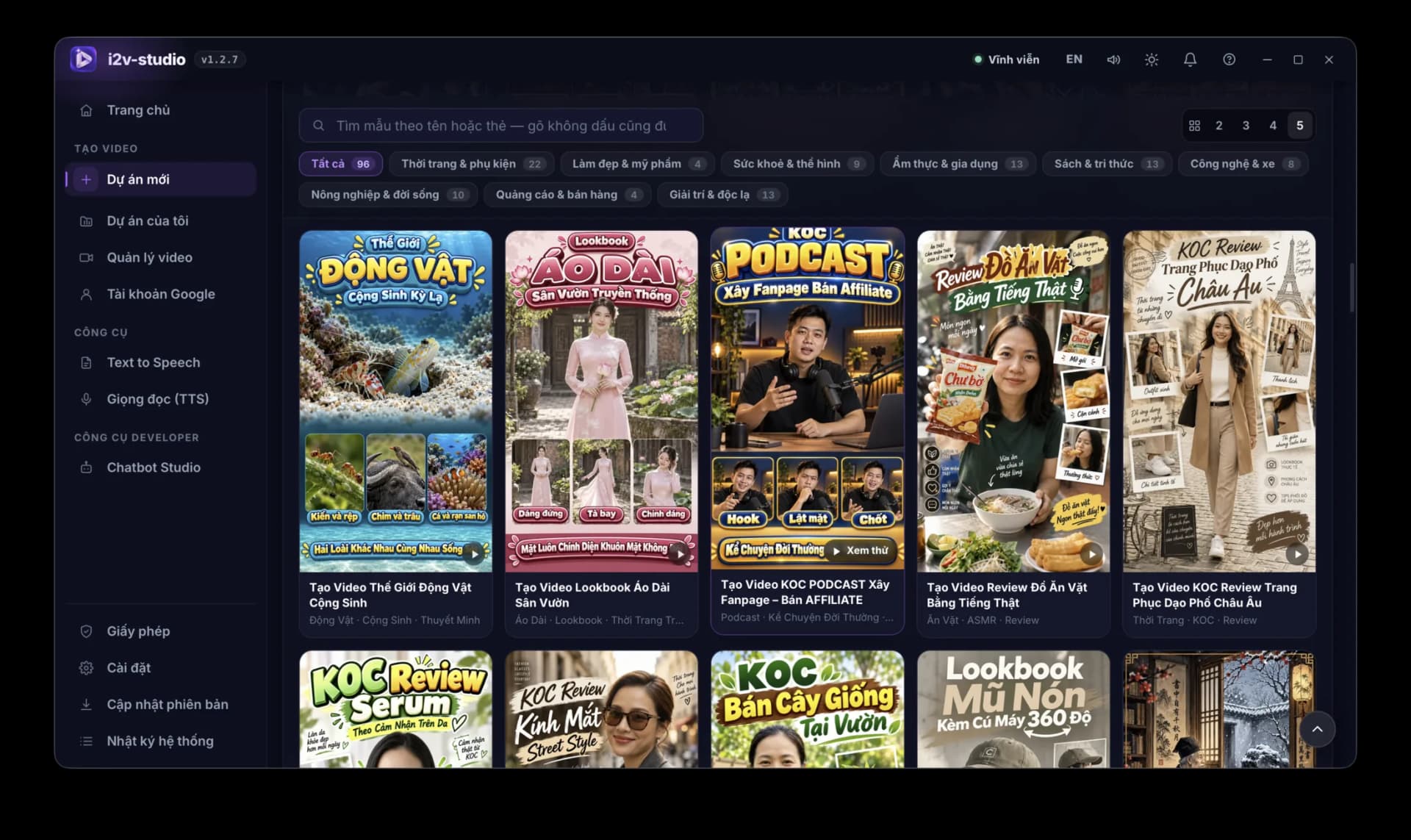The height and width of the screenshot is (840, 1411).
Task: Set template grid to 5 columns
Action: tap(1299, 126)
